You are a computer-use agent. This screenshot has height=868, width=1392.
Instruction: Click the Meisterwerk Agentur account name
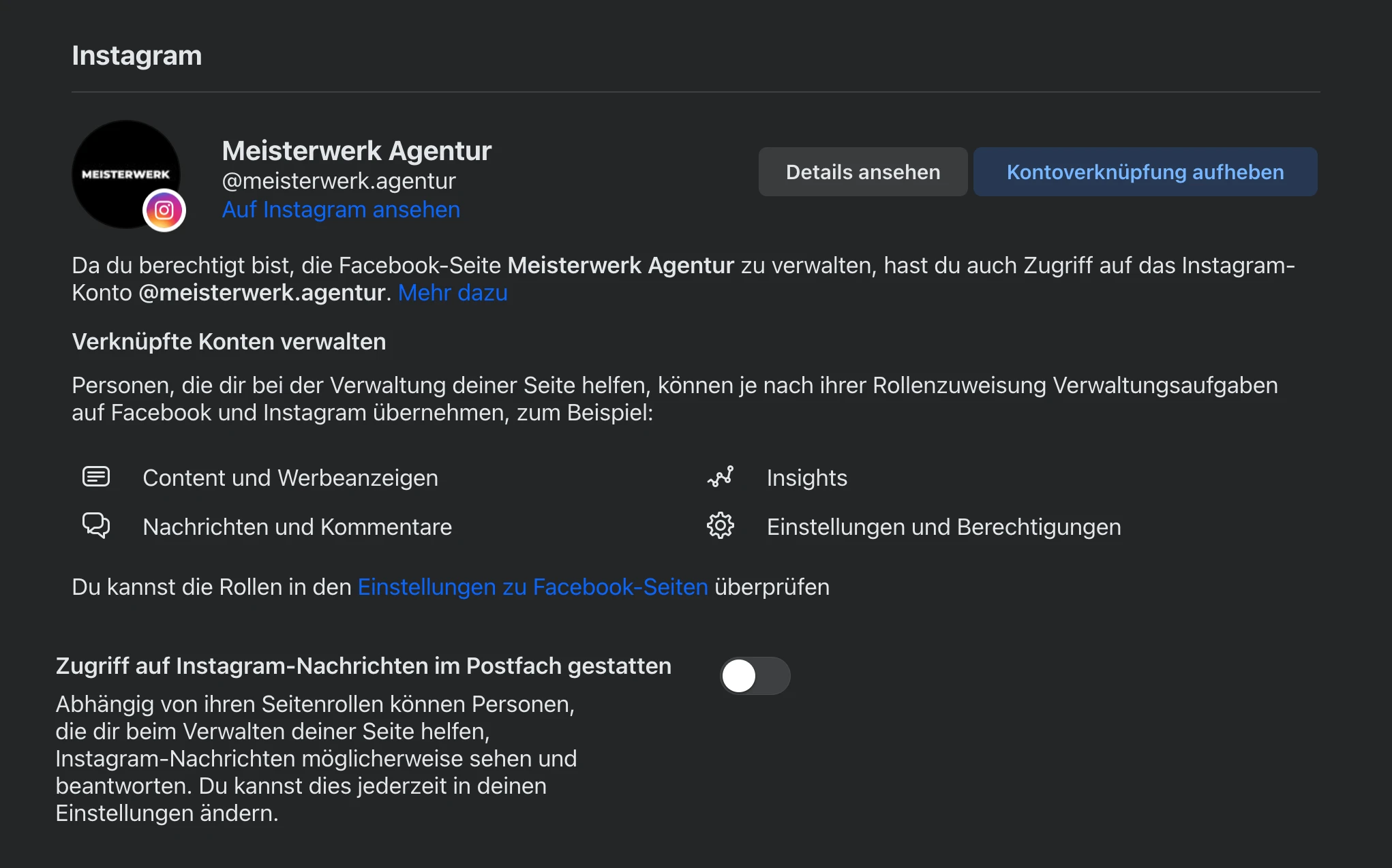click(357, 151)
